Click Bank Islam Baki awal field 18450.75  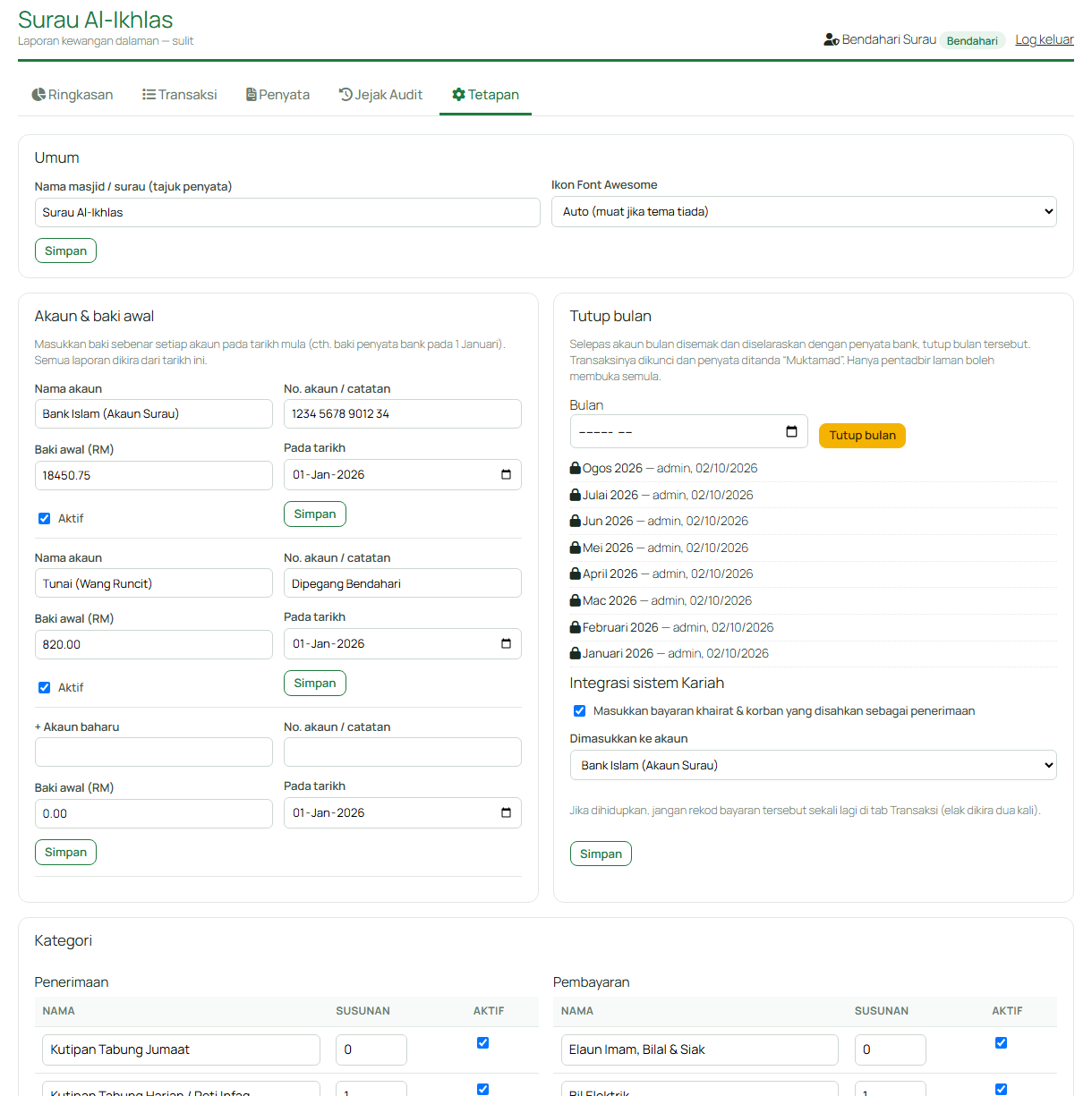(154, 475)
